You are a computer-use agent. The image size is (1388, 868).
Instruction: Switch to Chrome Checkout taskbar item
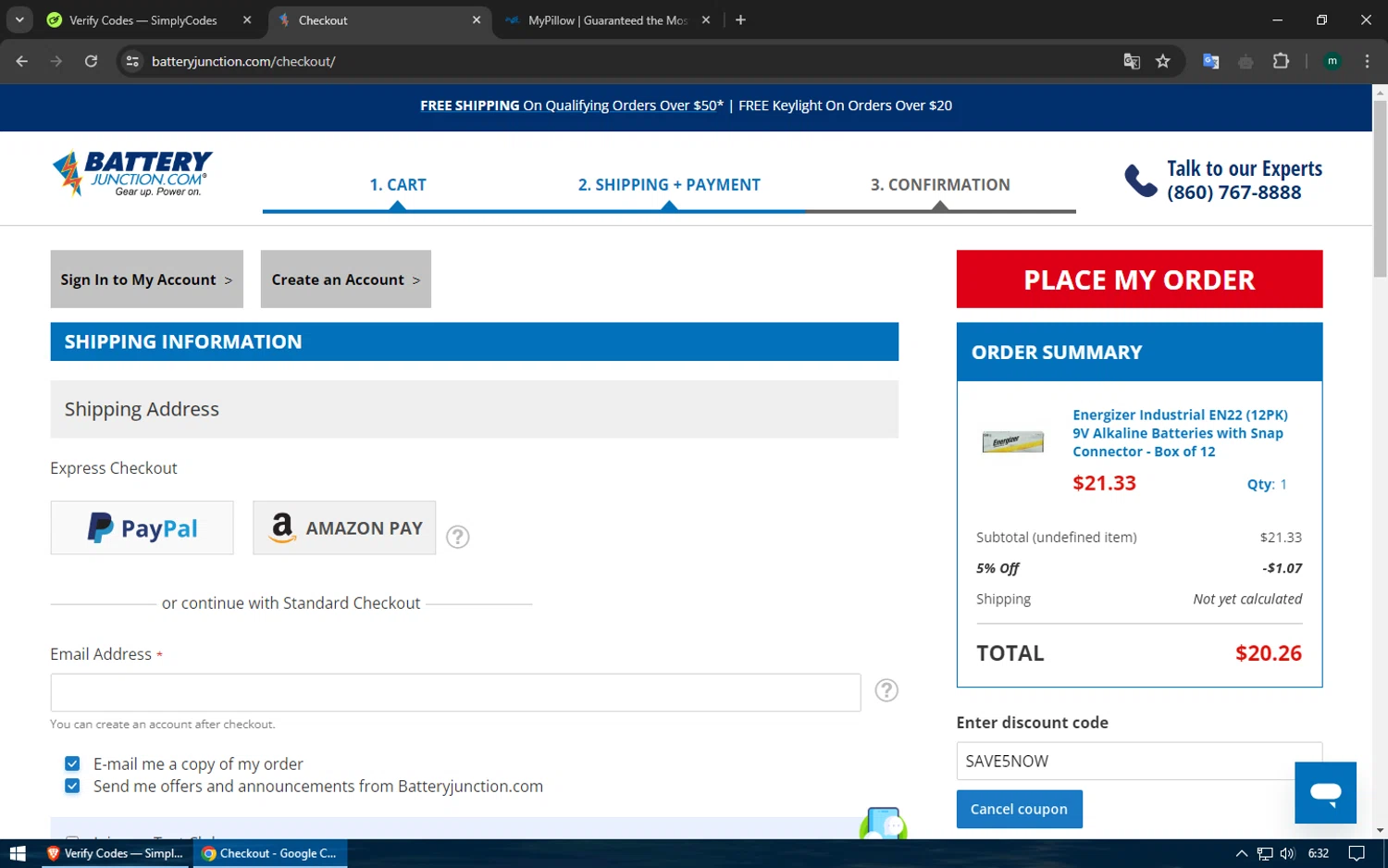[x=270, y=853]
